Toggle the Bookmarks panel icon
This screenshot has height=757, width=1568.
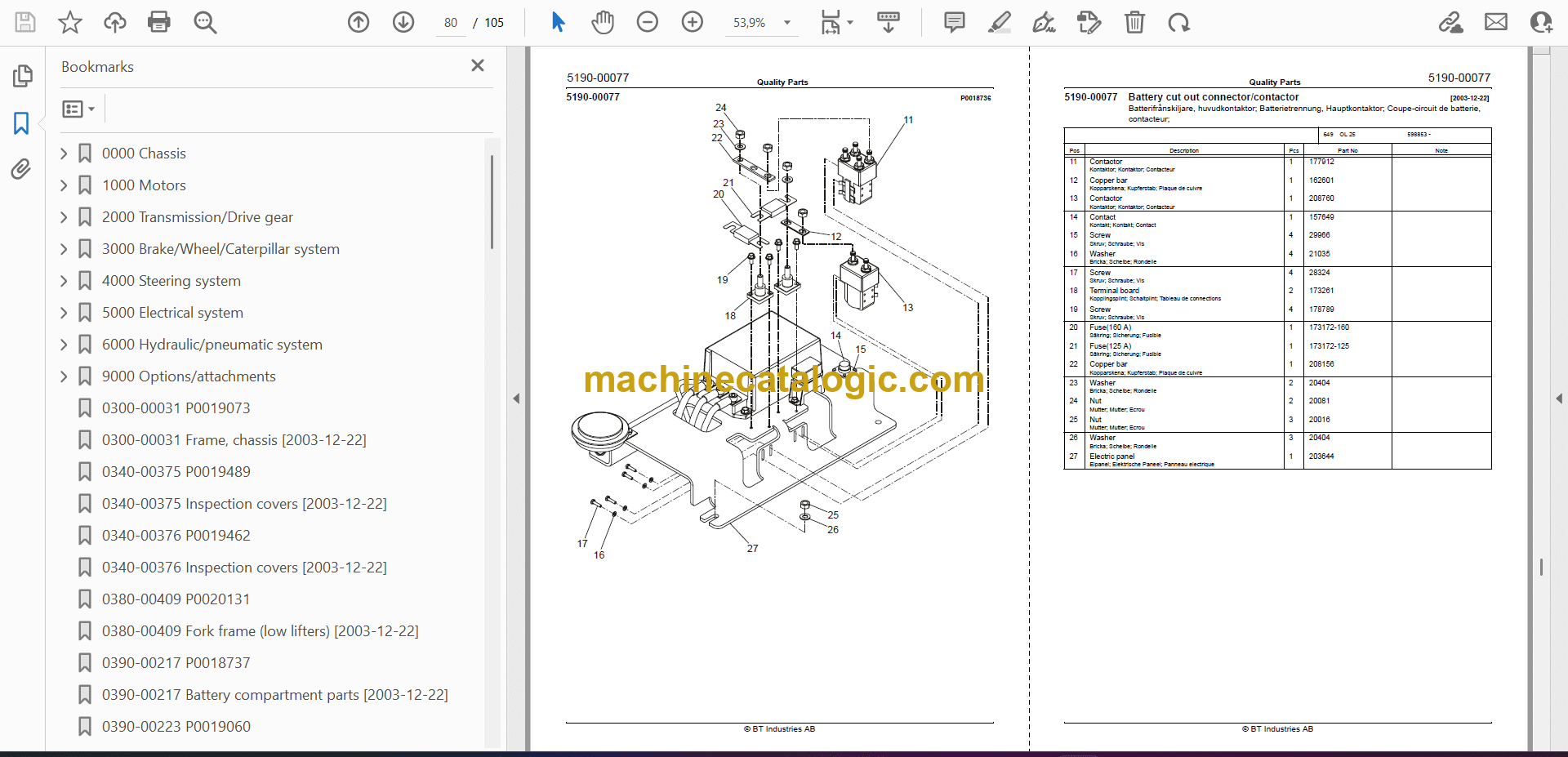tap(21, 123)
